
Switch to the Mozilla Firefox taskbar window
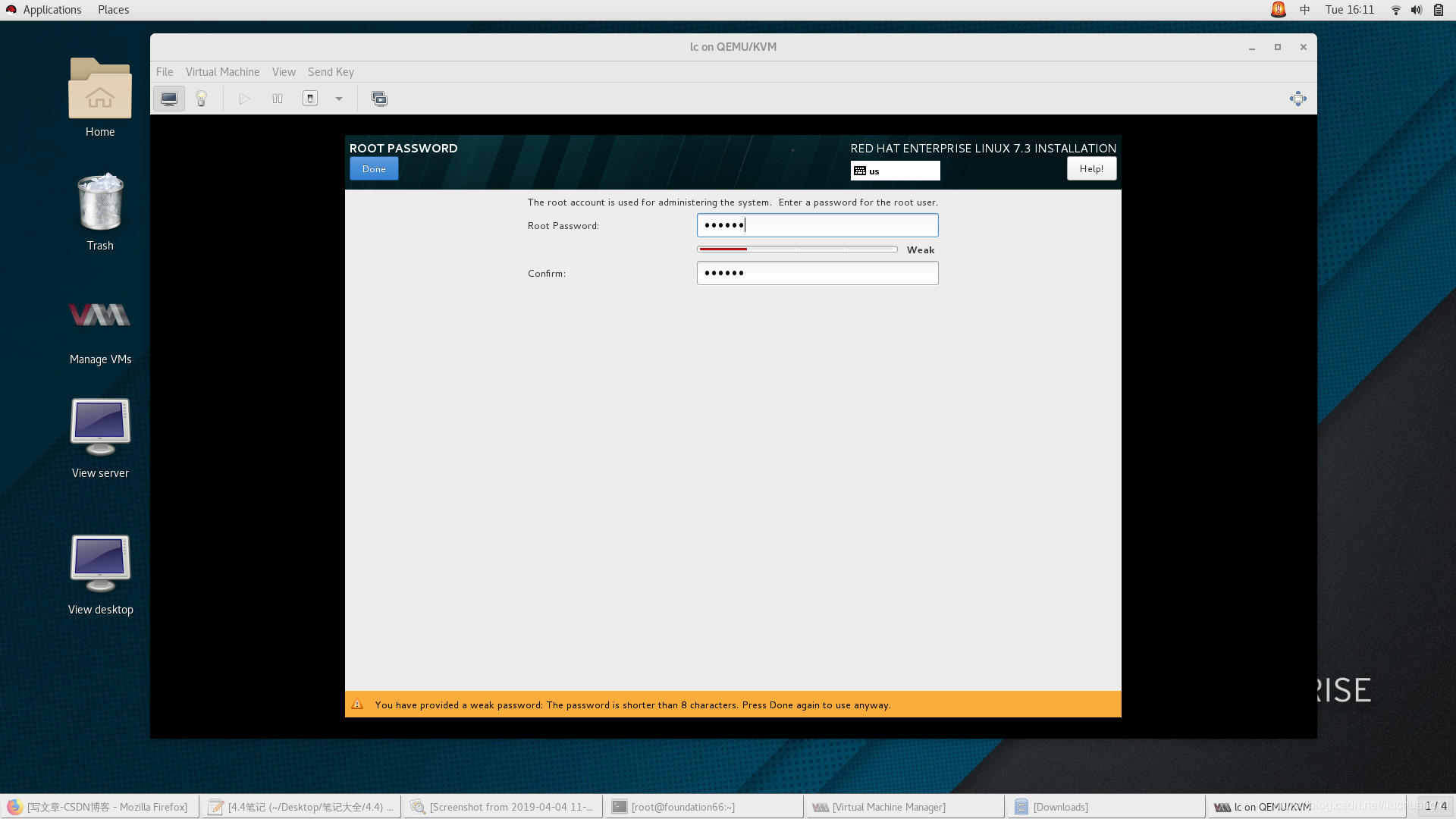100,807
